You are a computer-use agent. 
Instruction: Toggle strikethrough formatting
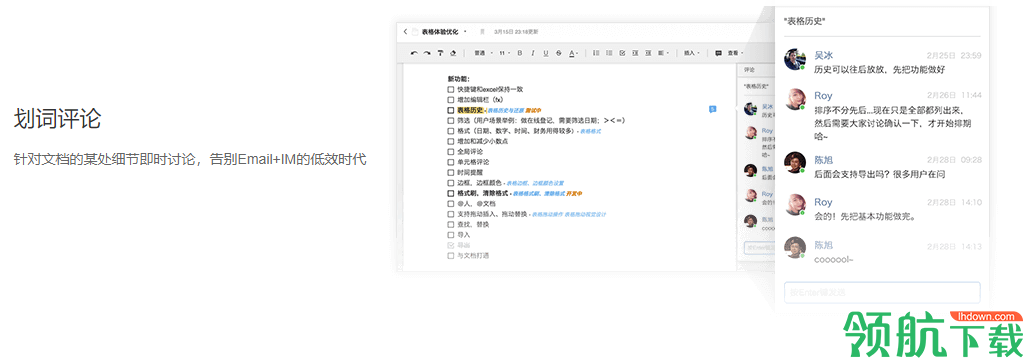558,53
